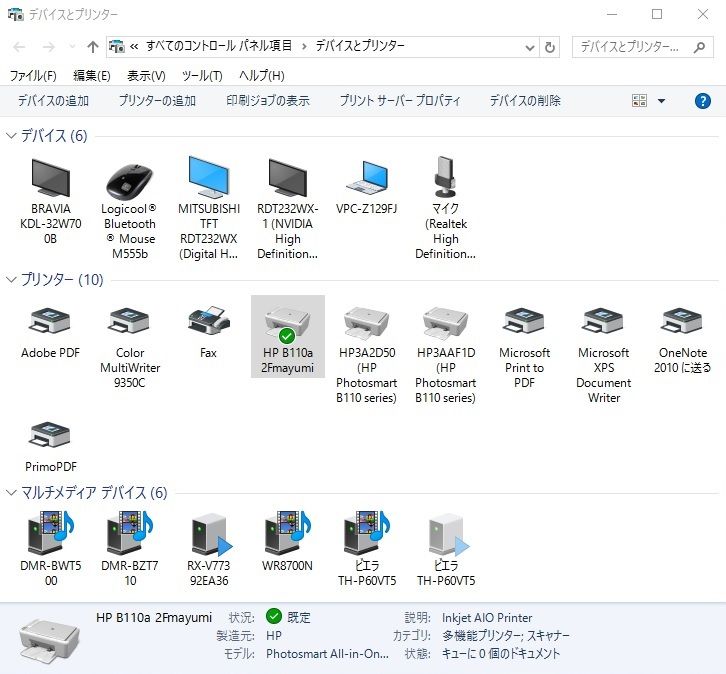Open the view options dropdown arrow
This screenshot has width=726, height=674.
pyautogui.click(x=662, y=101)
